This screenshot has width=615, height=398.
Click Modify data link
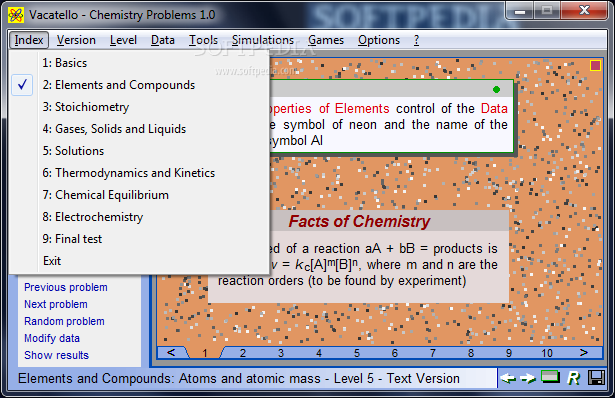click(x=52, y=338)
